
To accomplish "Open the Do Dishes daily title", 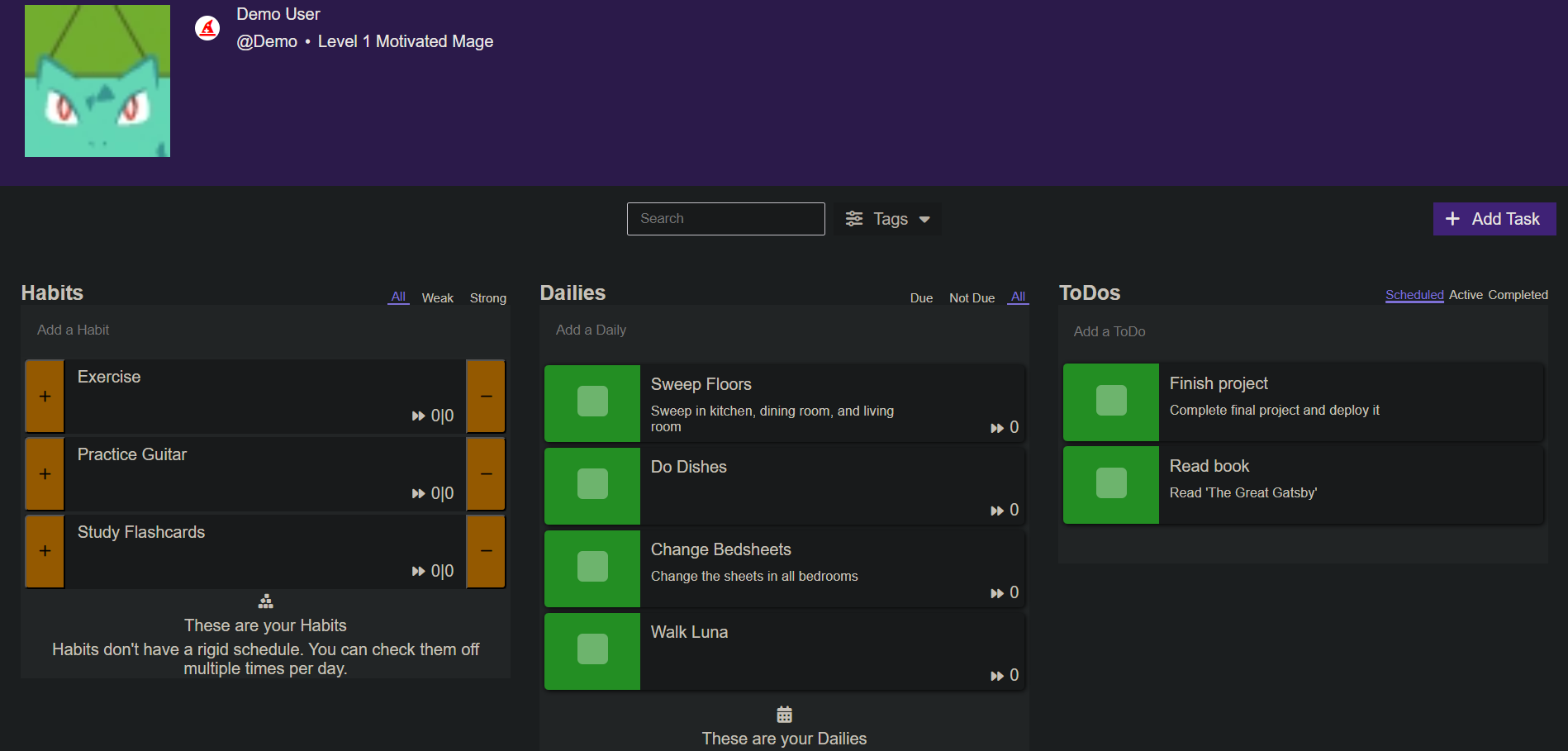I will coord(689,467).
